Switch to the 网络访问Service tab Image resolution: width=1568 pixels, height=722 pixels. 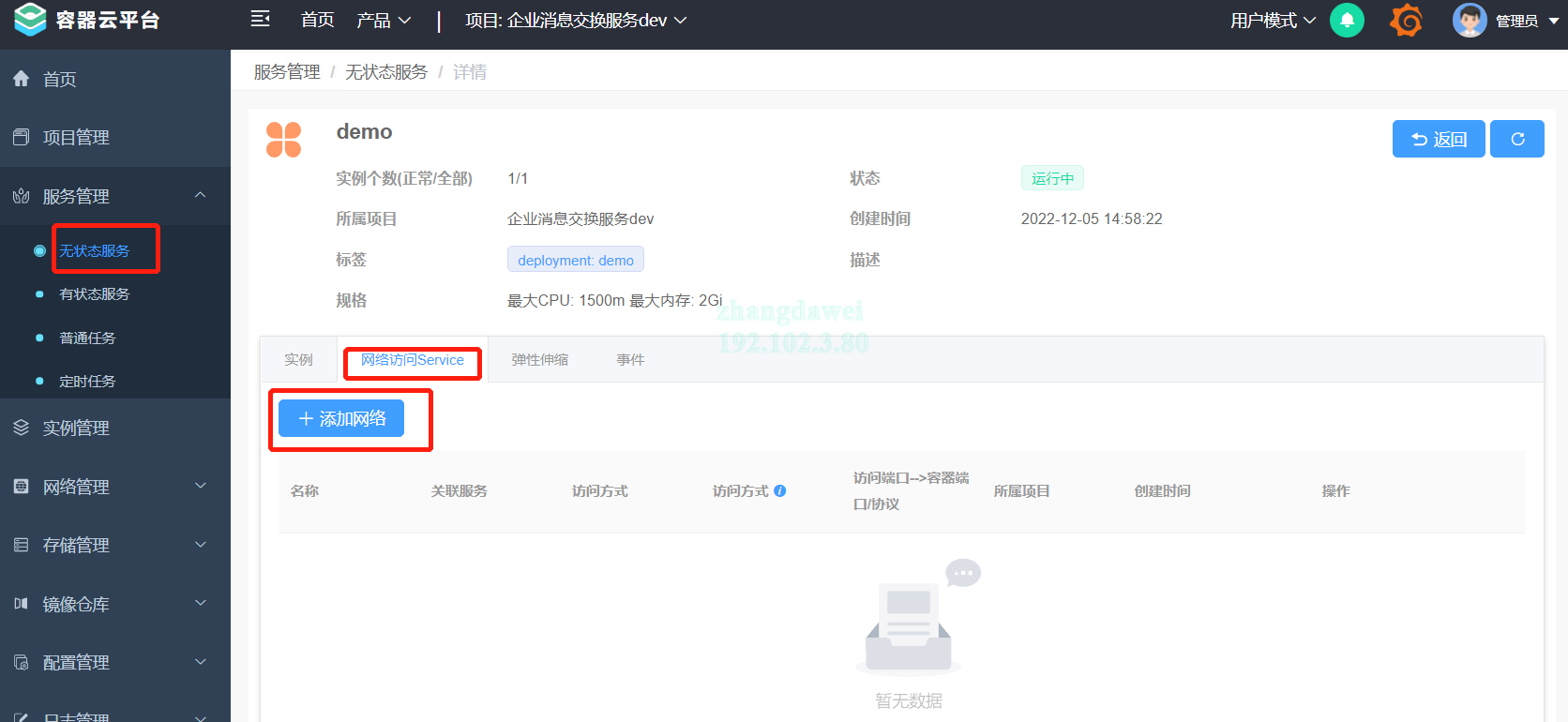pos(413,359)
